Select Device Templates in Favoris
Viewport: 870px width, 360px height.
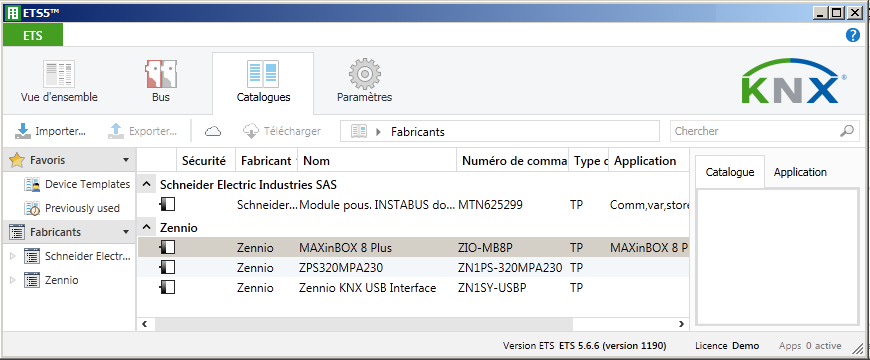[x=88, y=184]
